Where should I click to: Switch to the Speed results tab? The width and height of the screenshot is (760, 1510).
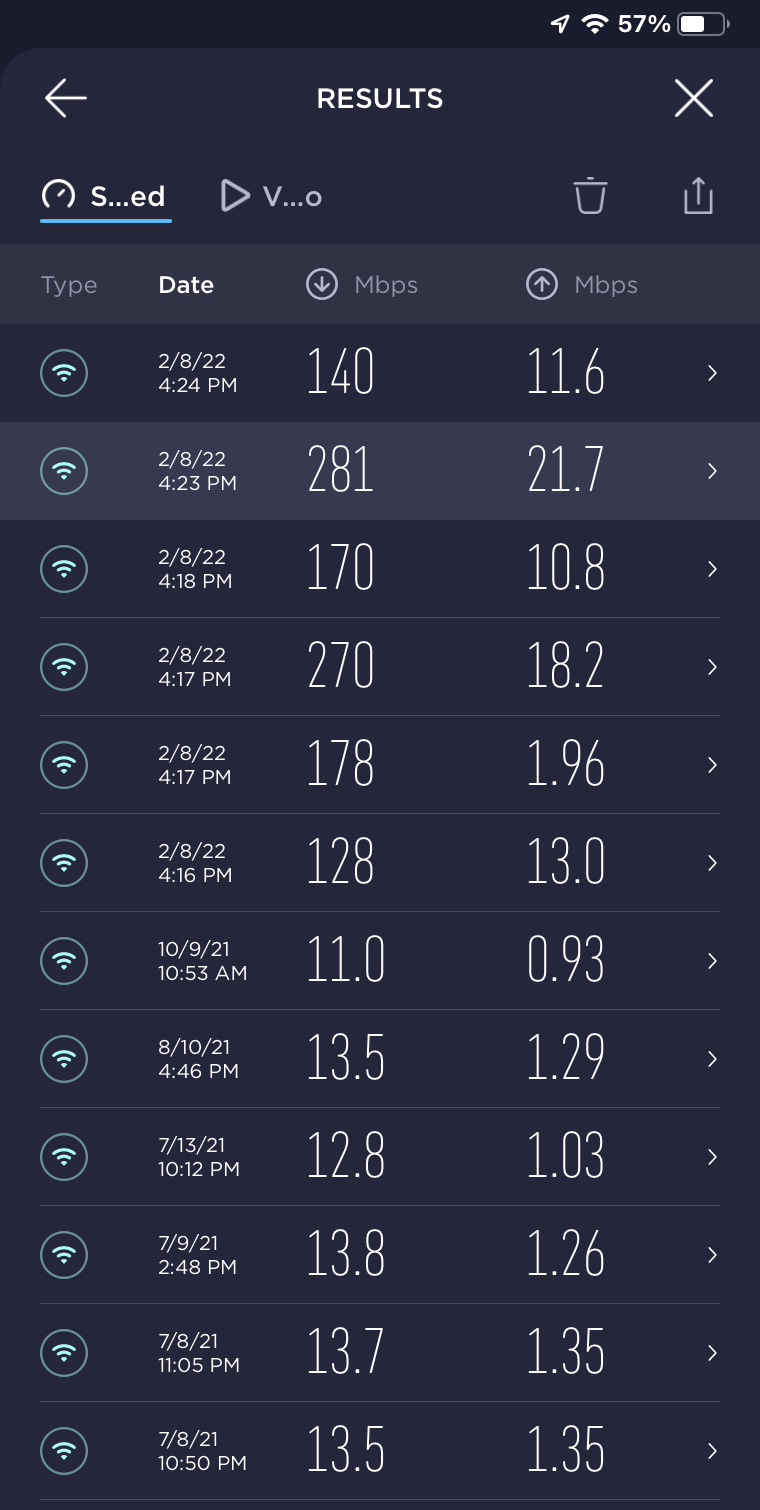(105, 196)
